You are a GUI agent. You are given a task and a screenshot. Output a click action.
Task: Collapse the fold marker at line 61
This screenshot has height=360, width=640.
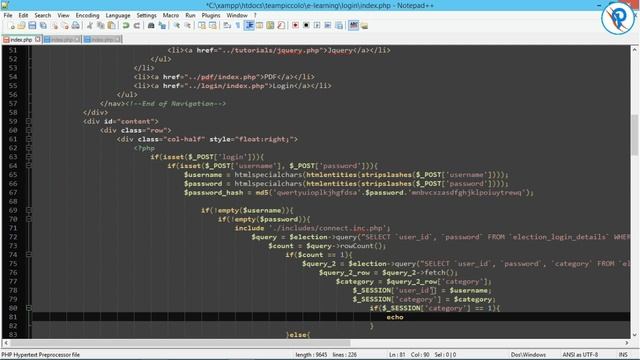pos(29,139)
